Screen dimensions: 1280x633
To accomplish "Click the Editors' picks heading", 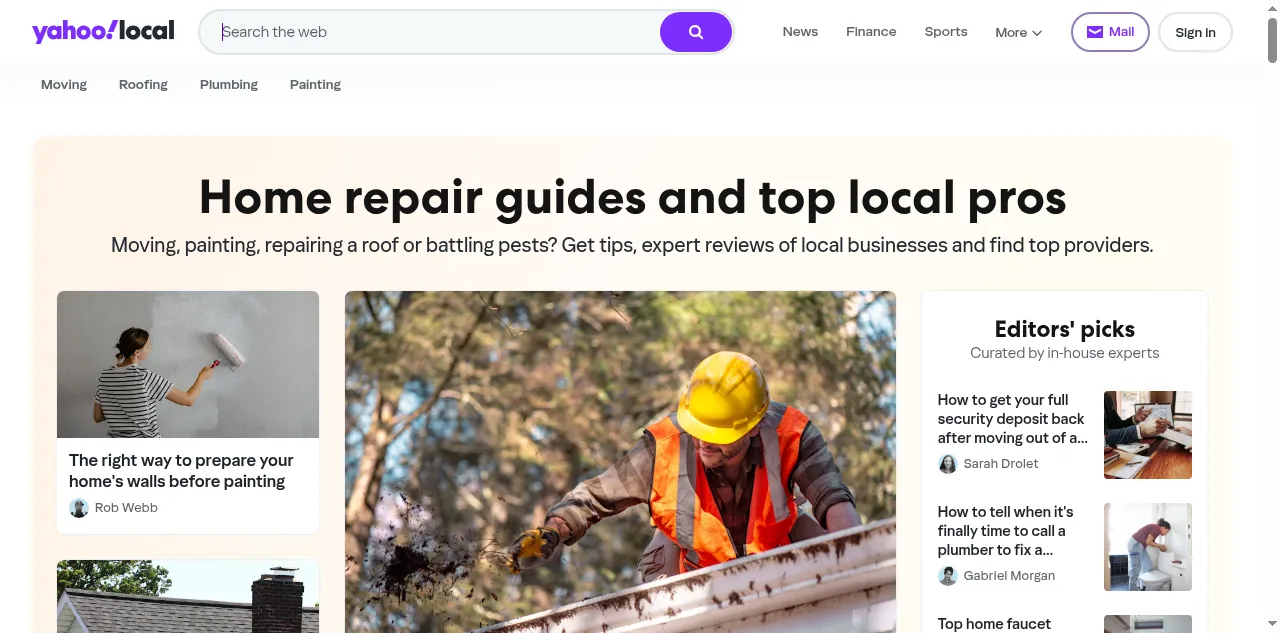I will 1065,329.
